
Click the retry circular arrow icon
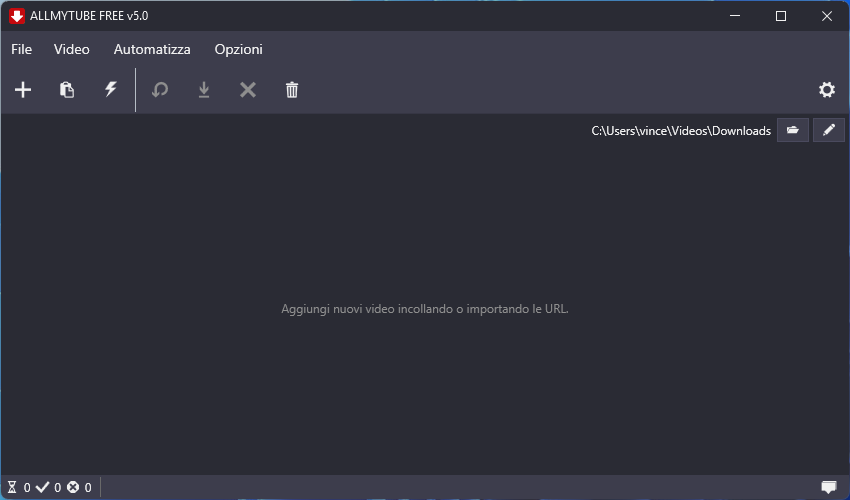[160, 90]
